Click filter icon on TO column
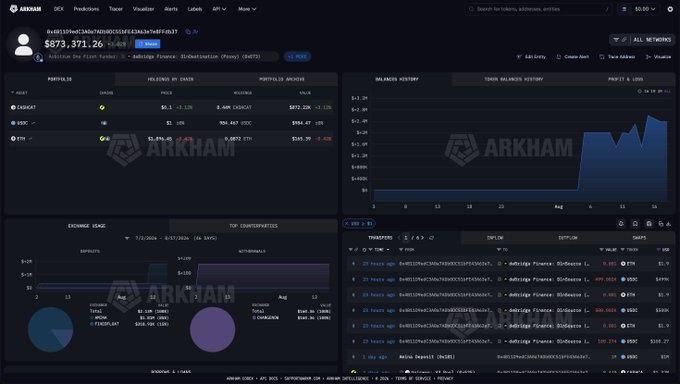This screenshot has width=680, height=384. pos(499,249)
